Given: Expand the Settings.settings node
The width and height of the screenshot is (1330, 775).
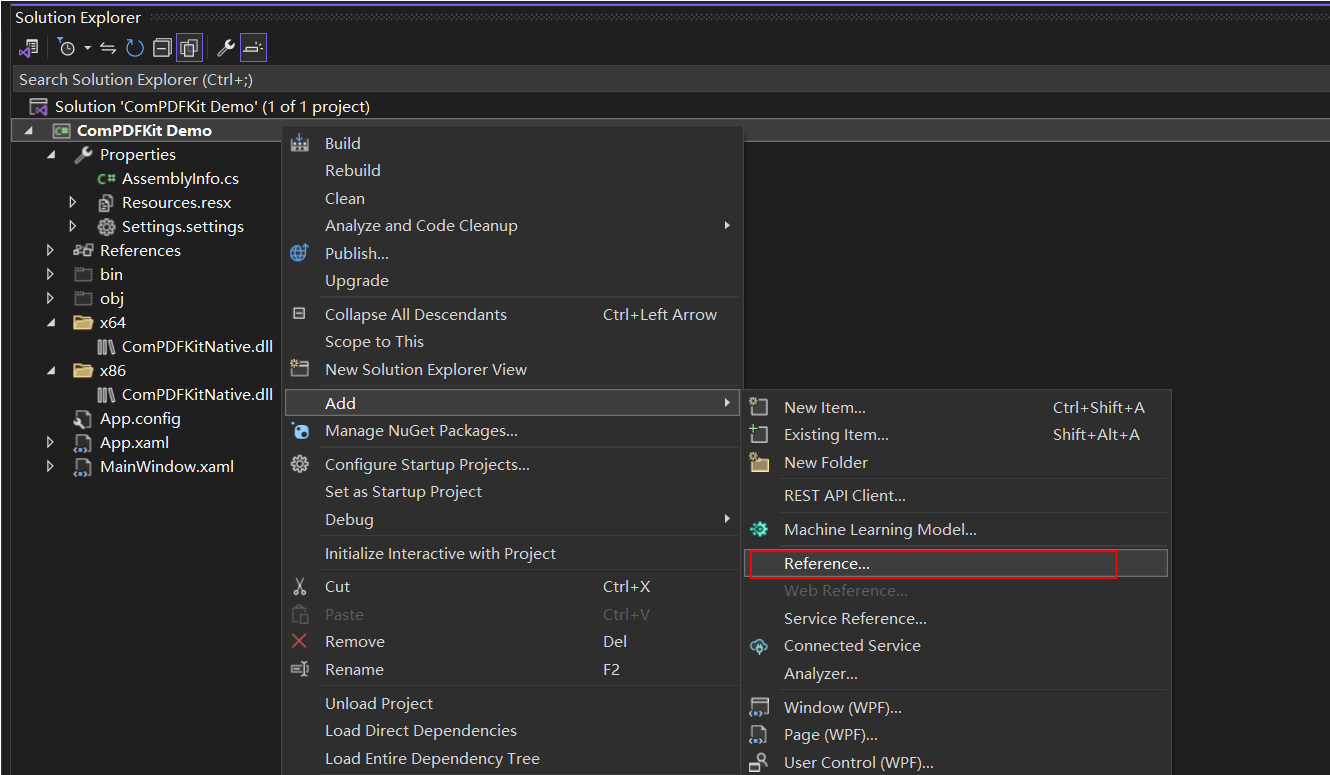Looking at the screenshot, I should pyautogui.click(x=73, y=226).
